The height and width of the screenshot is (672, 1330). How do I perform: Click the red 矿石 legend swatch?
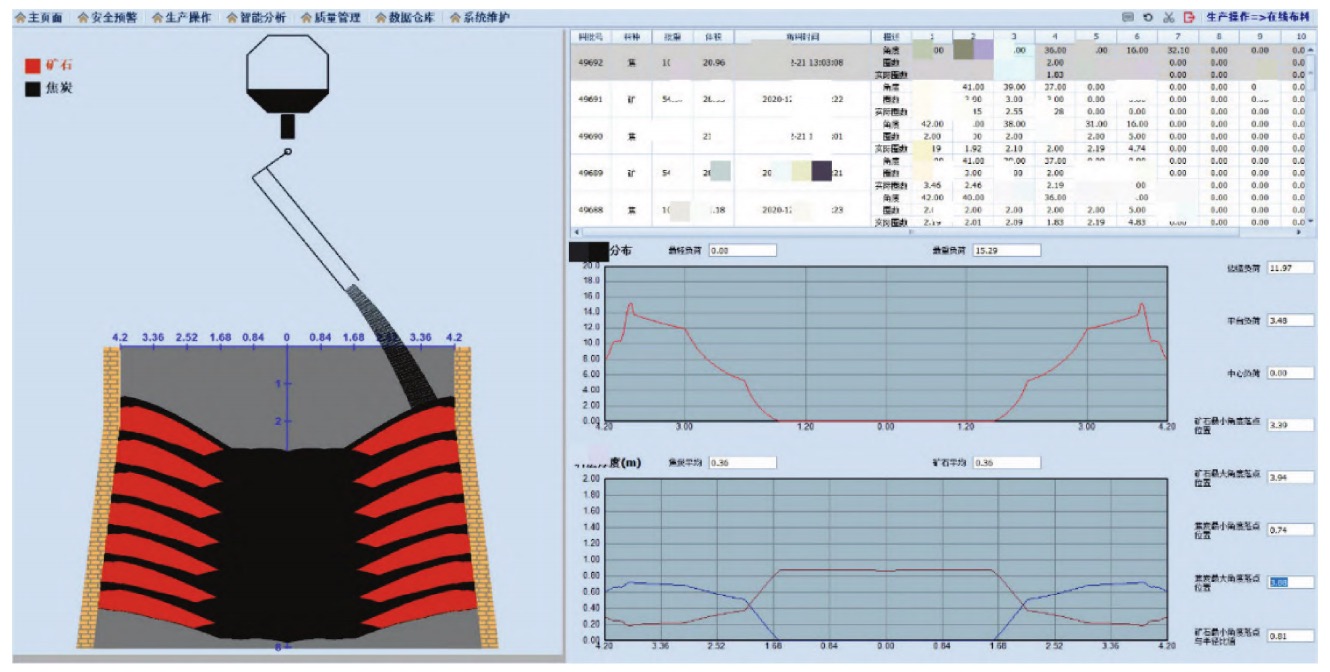click(33, 66)
